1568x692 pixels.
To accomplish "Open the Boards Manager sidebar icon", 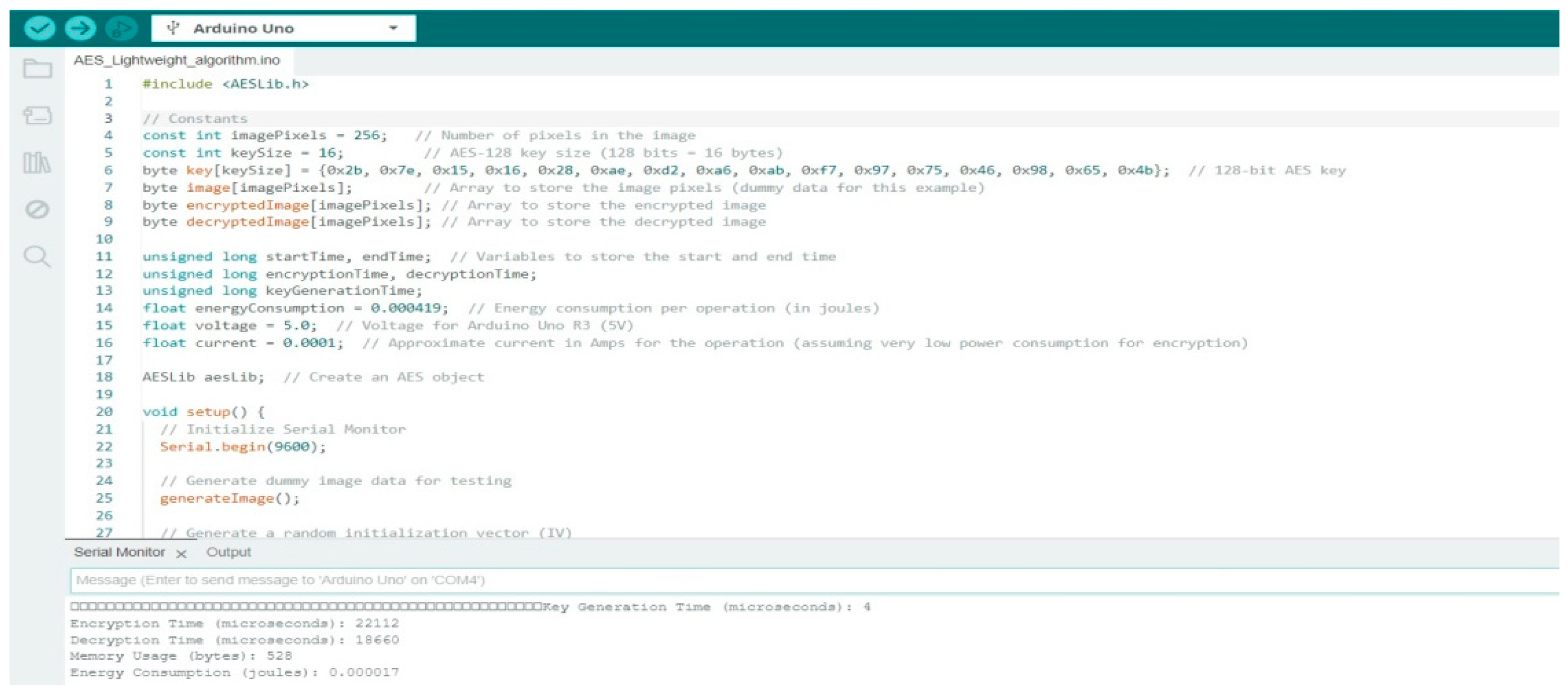I will (x=37, y=115).
